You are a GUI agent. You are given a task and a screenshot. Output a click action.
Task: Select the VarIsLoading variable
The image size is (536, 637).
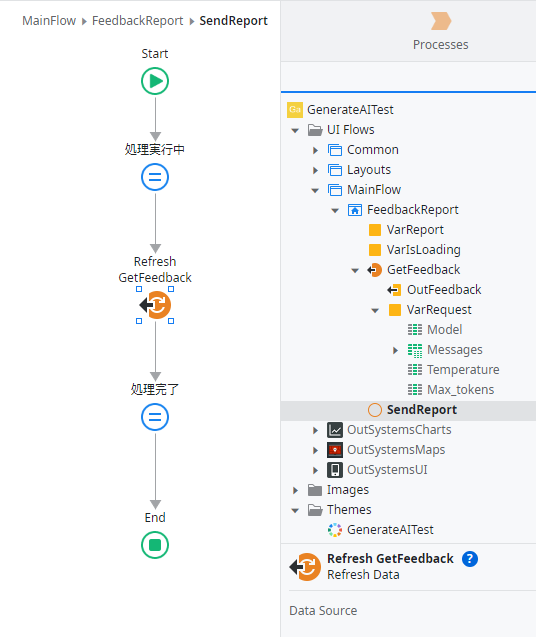coord(423,250)
